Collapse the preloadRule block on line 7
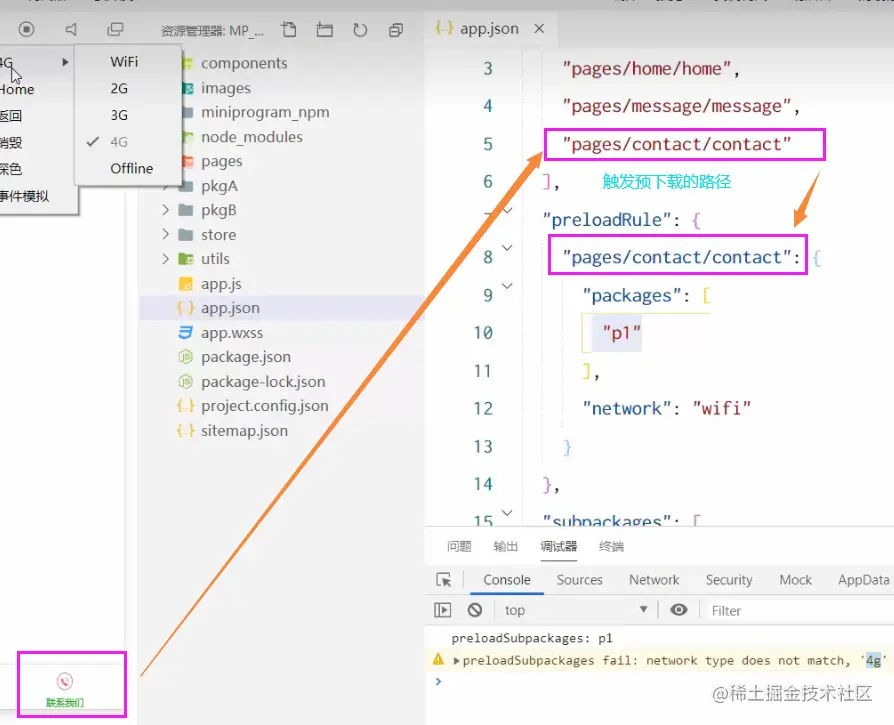Screen dimensions: 894x725 tap(507, 210)
